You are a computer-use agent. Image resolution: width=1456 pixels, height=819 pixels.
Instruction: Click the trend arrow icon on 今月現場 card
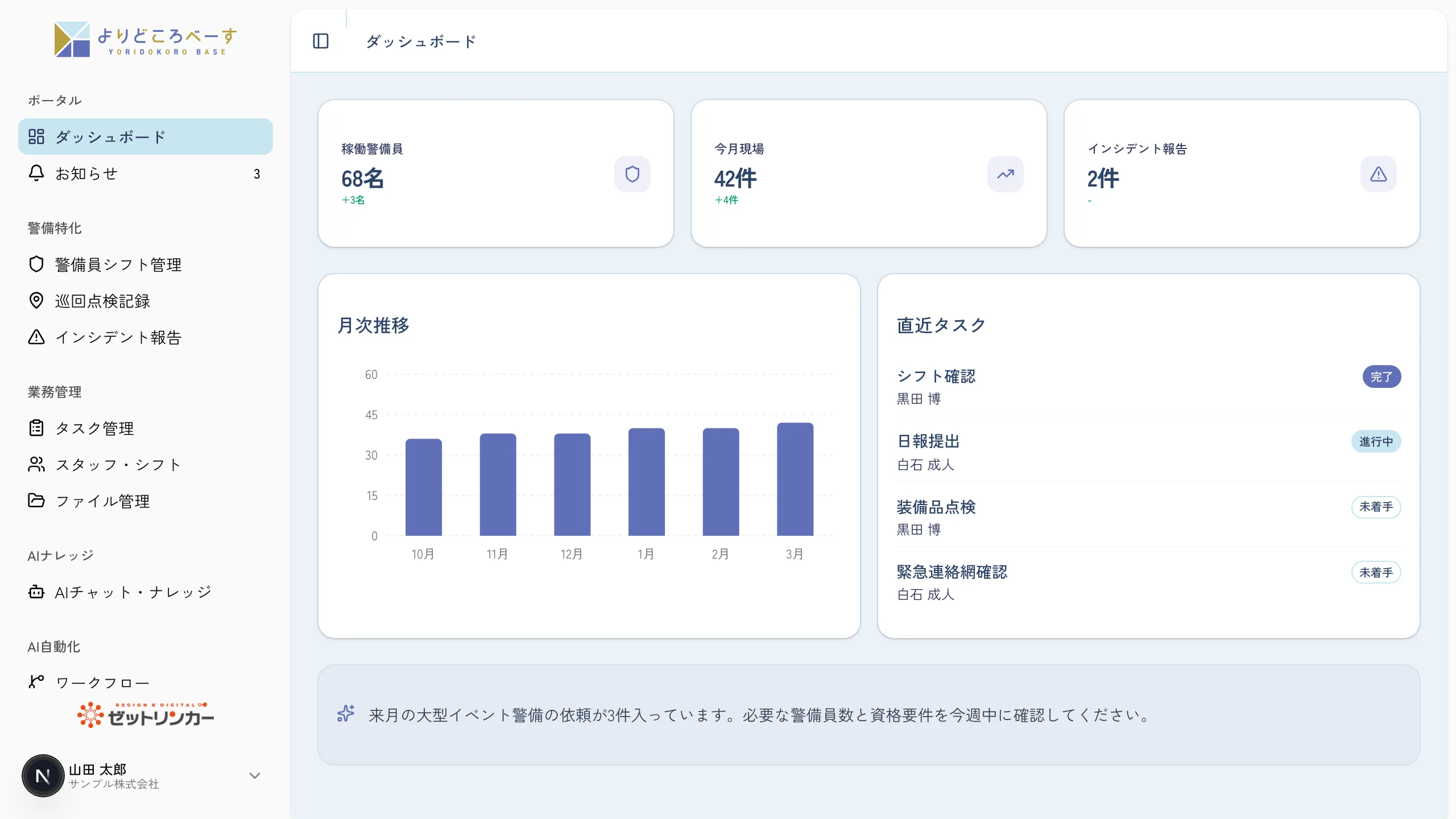coord(1005,174)
